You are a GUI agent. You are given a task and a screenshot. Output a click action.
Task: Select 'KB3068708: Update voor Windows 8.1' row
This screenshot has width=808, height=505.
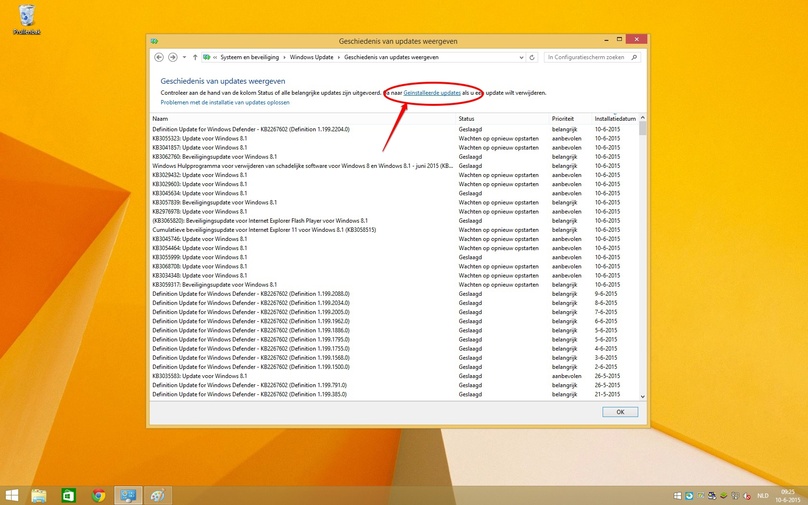pyautogui.click(x=394, y=266)
